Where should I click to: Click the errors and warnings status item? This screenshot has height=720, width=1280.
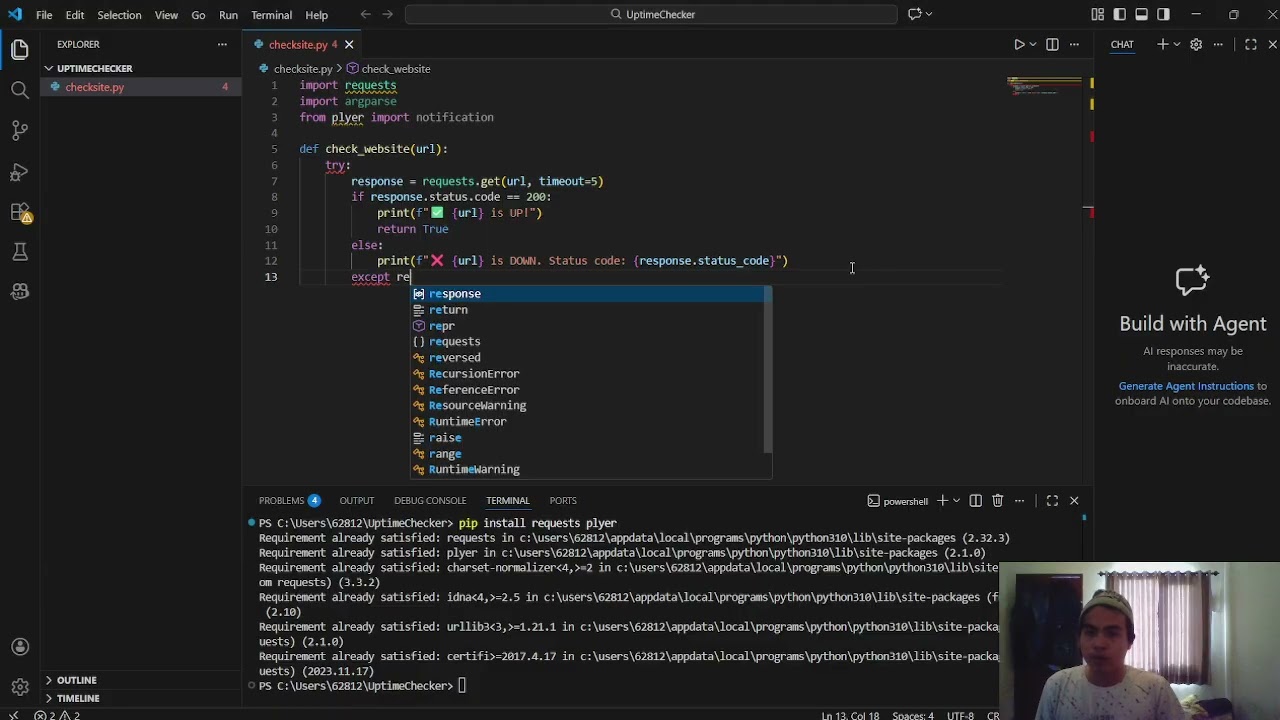point(57,715)
